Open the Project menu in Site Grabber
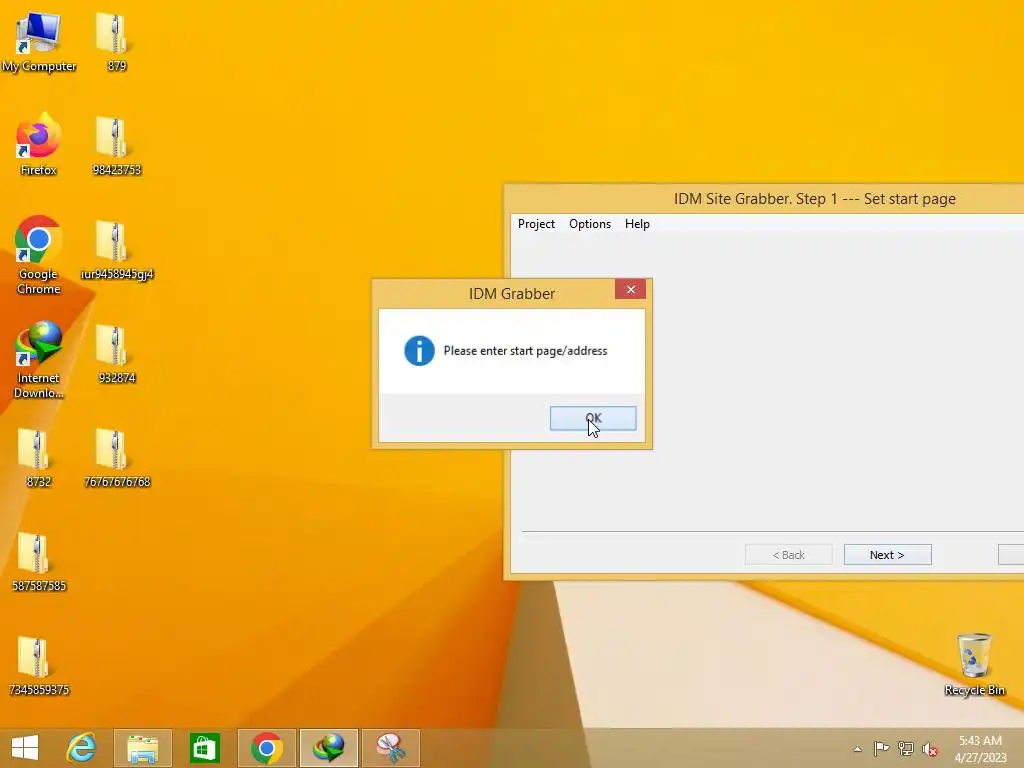Image resolution: width=1024 pixels, height=768 pixels. [536, 223]
